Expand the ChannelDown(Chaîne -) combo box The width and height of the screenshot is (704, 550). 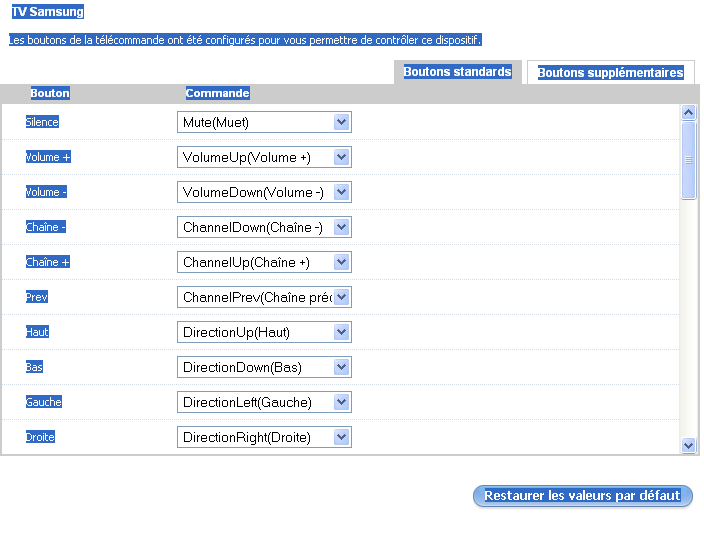click(x=341, y=227)
